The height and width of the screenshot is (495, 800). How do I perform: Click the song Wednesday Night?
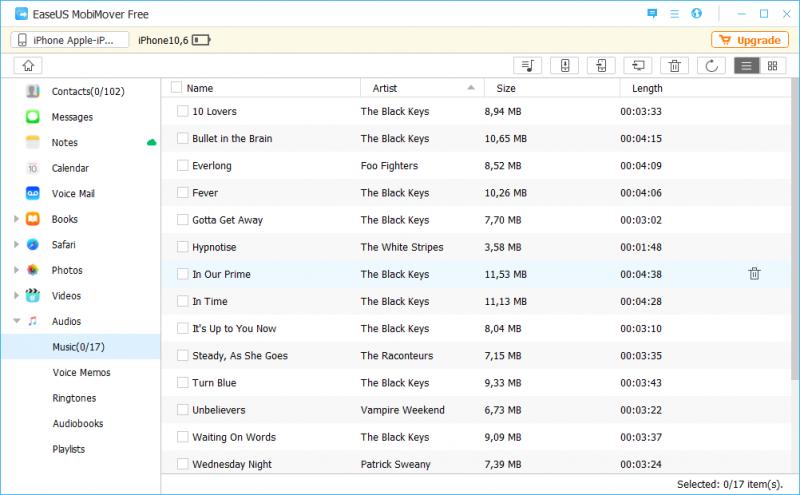click(x=232, y=464)
